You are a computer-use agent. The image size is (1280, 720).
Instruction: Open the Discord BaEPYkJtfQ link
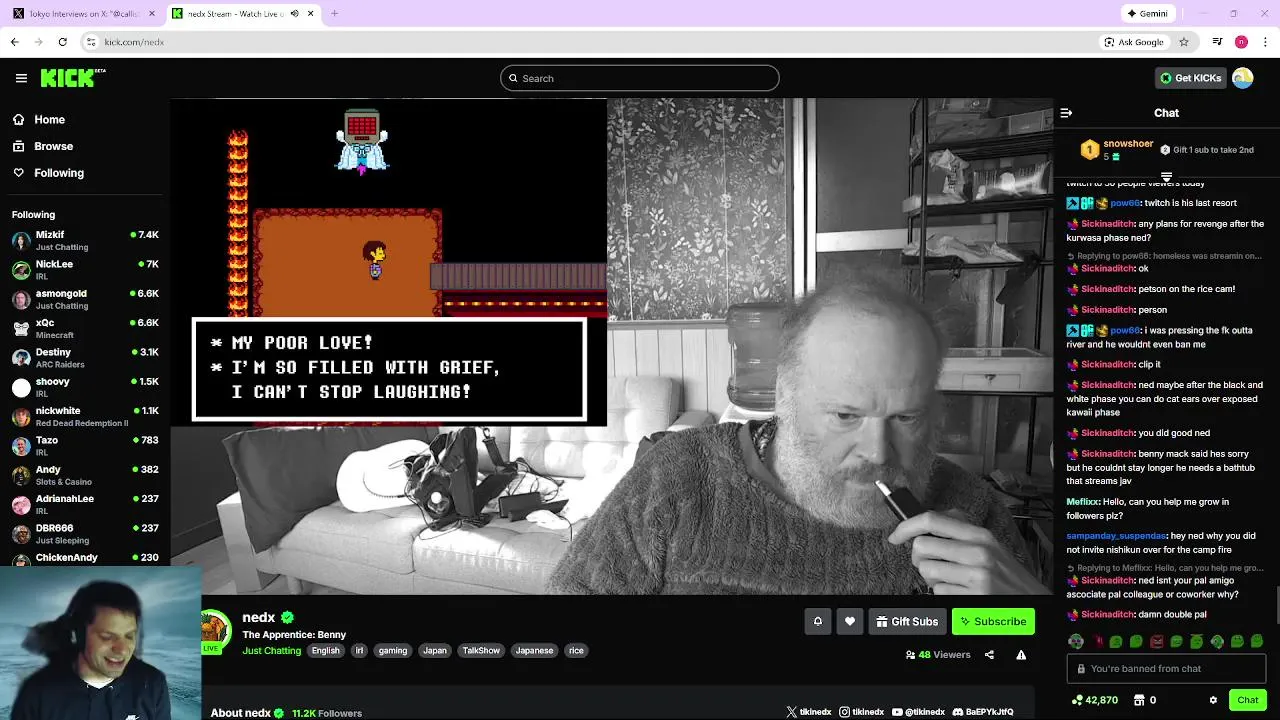(983, 712)
